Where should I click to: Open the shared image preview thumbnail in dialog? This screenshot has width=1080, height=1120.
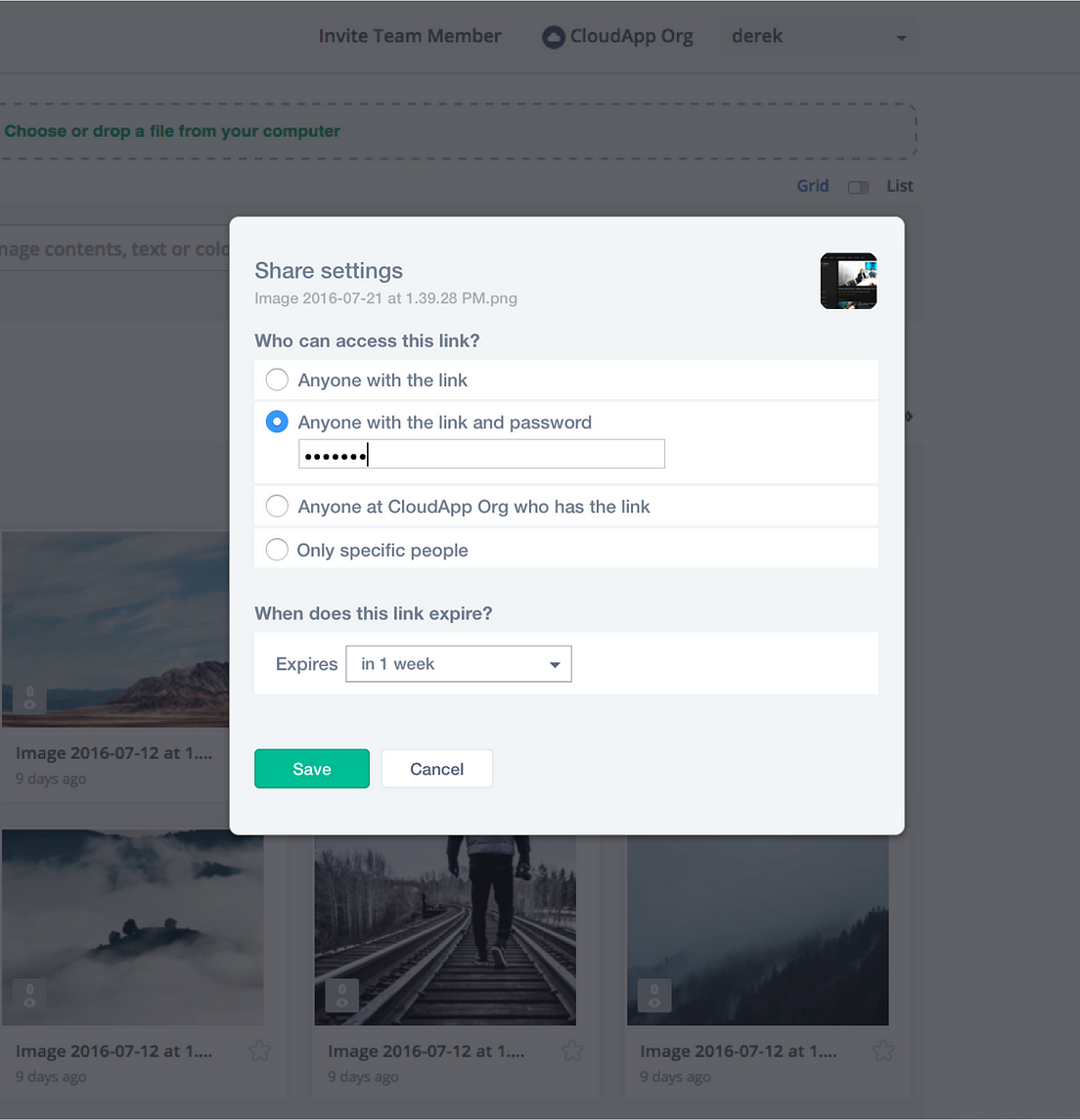coord(848,281)
